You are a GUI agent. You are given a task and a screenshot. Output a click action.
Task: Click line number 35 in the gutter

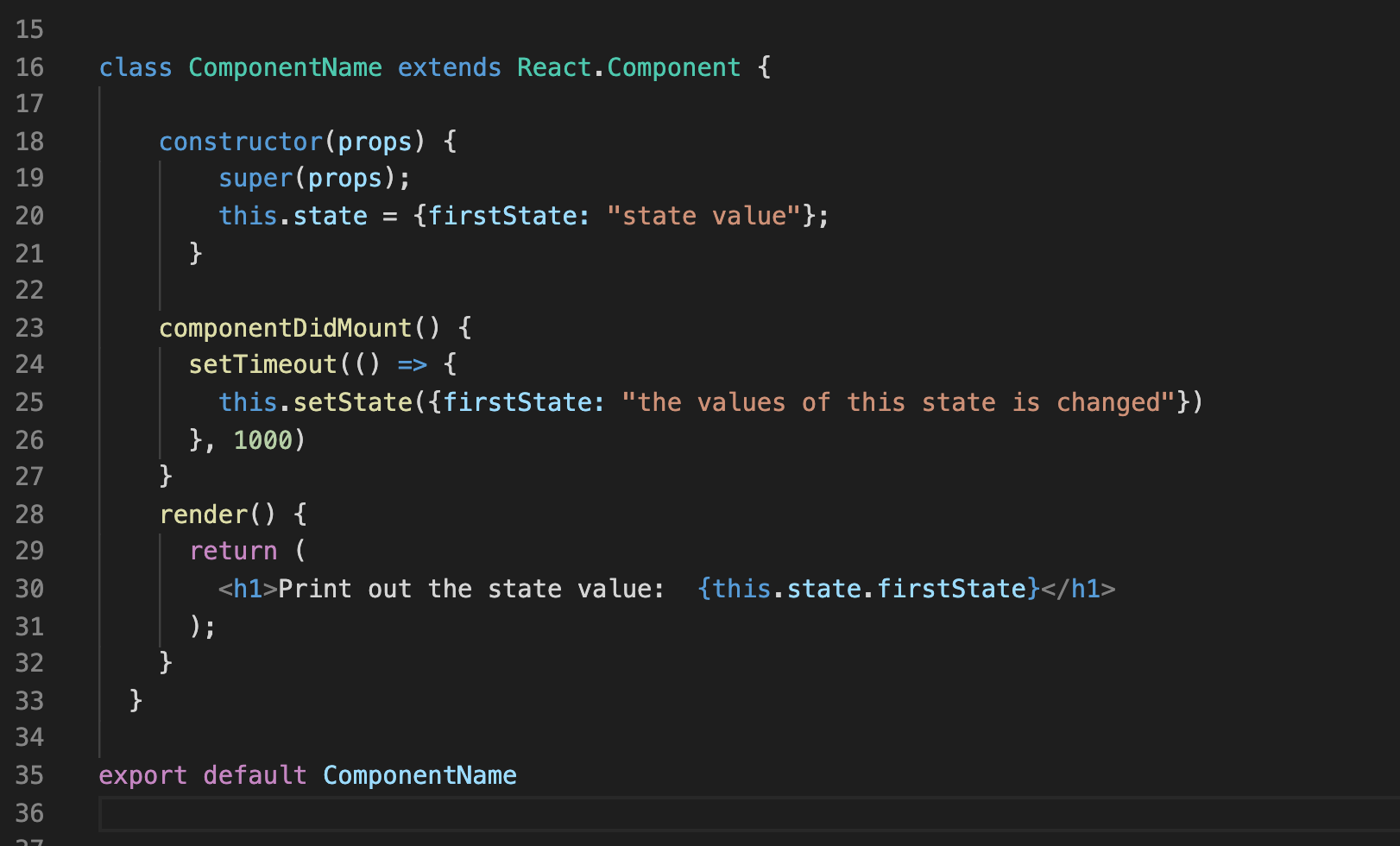coord(29,775)
